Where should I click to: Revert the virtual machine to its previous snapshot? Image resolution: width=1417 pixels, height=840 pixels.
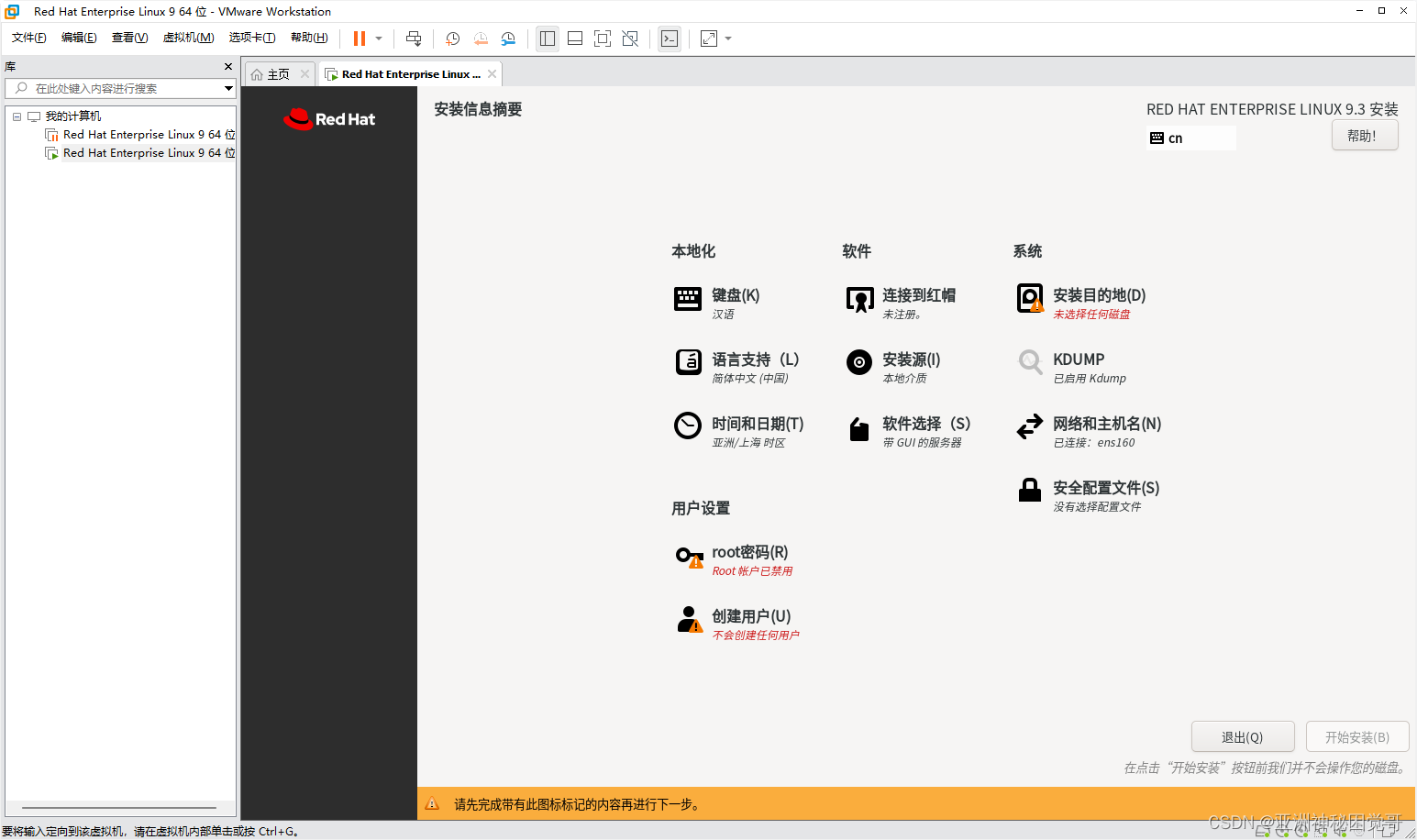(x=481, y=39)
